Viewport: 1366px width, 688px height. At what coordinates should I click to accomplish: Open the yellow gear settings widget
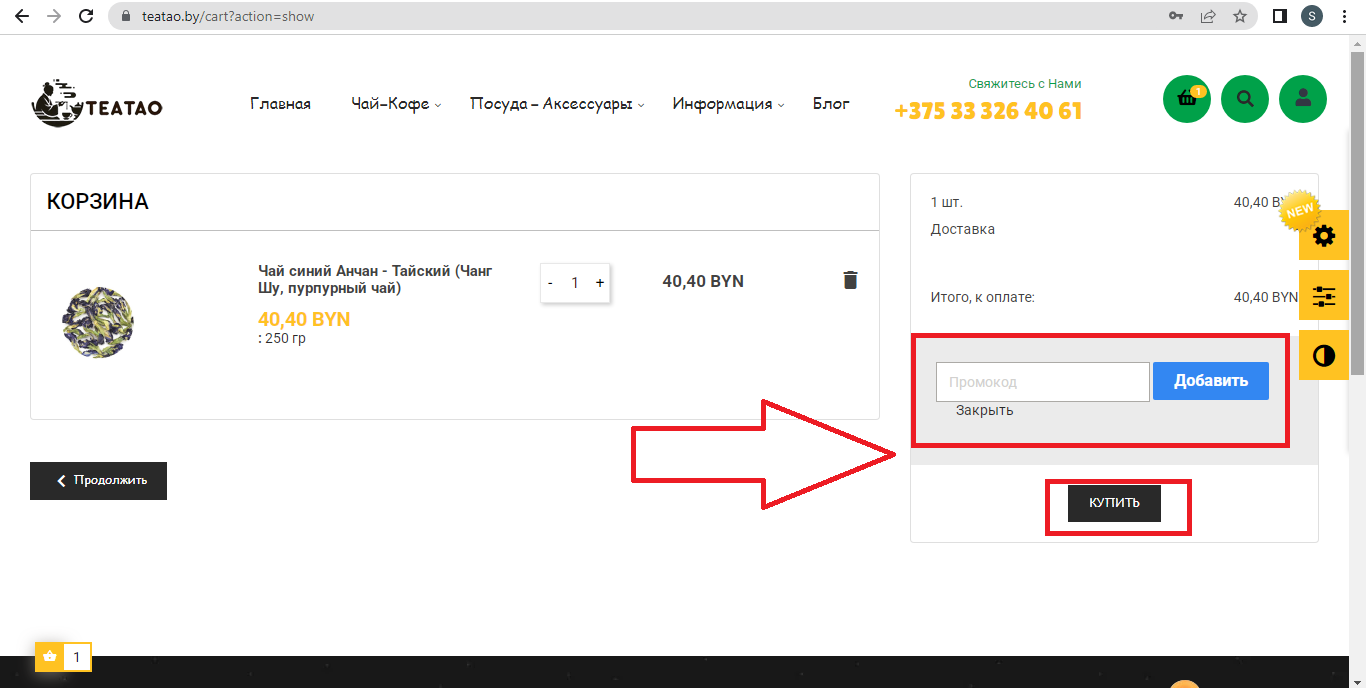point(1323,236)
